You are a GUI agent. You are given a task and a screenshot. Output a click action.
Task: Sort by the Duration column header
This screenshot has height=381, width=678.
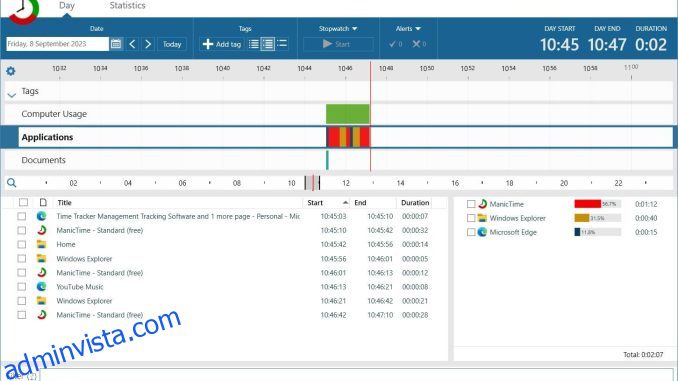[415, 202]
